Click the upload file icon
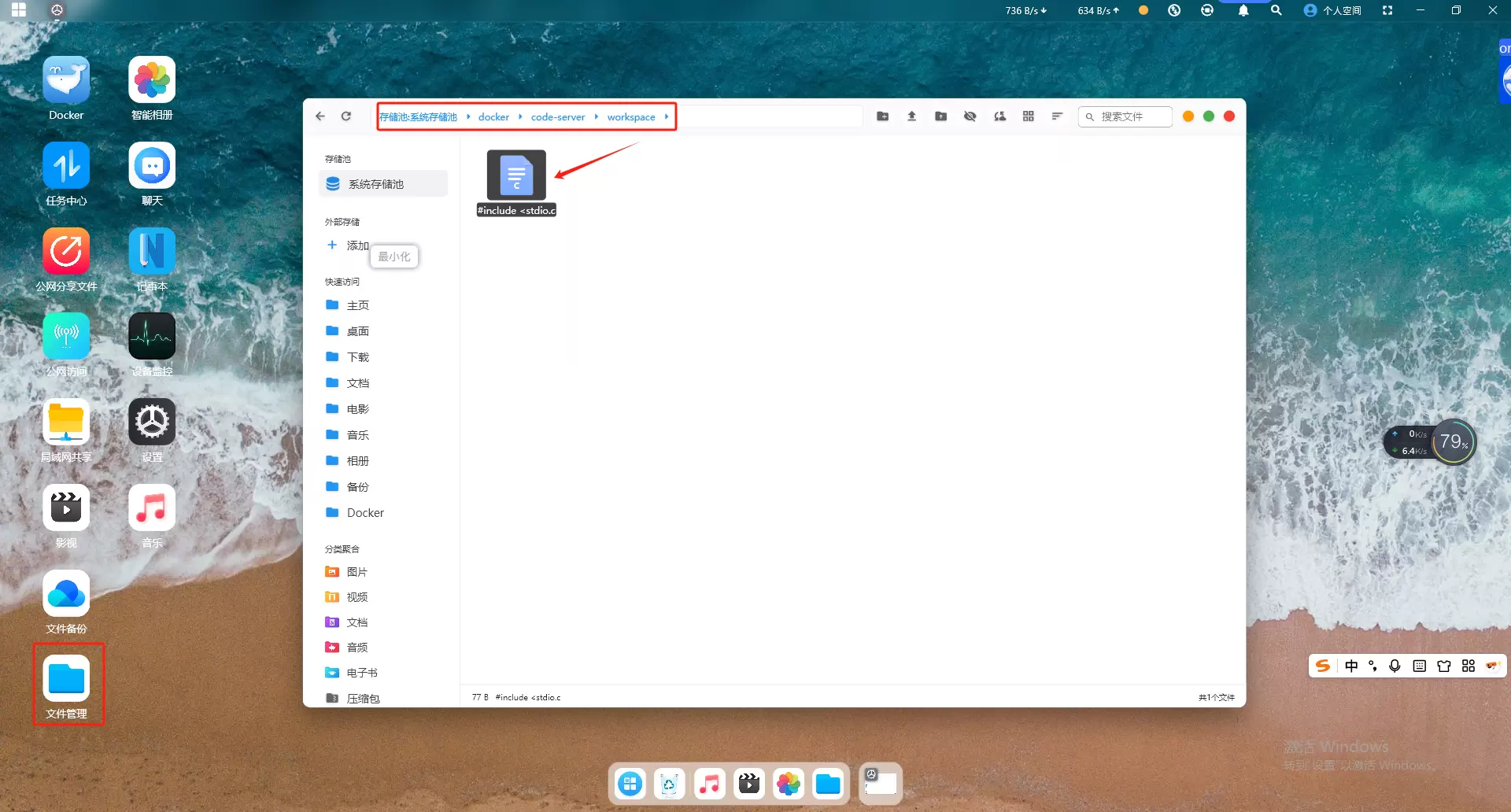This screenshot has width=1511, height=812. (911, 116)
